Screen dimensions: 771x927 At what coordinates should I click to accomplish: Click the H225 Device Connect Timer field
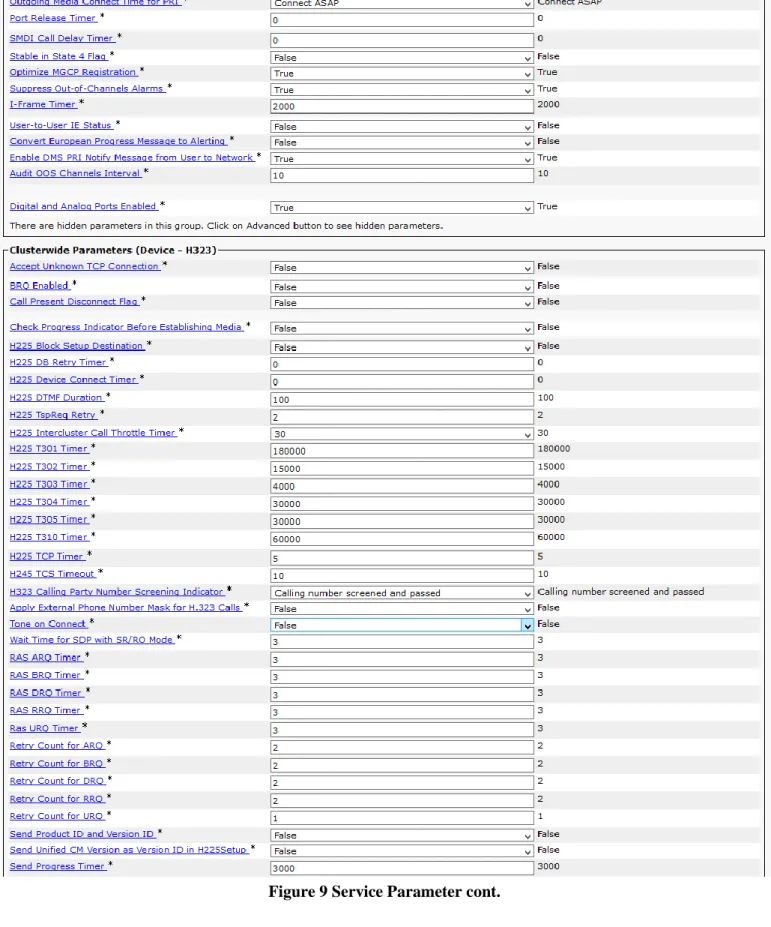coord(402,382)
